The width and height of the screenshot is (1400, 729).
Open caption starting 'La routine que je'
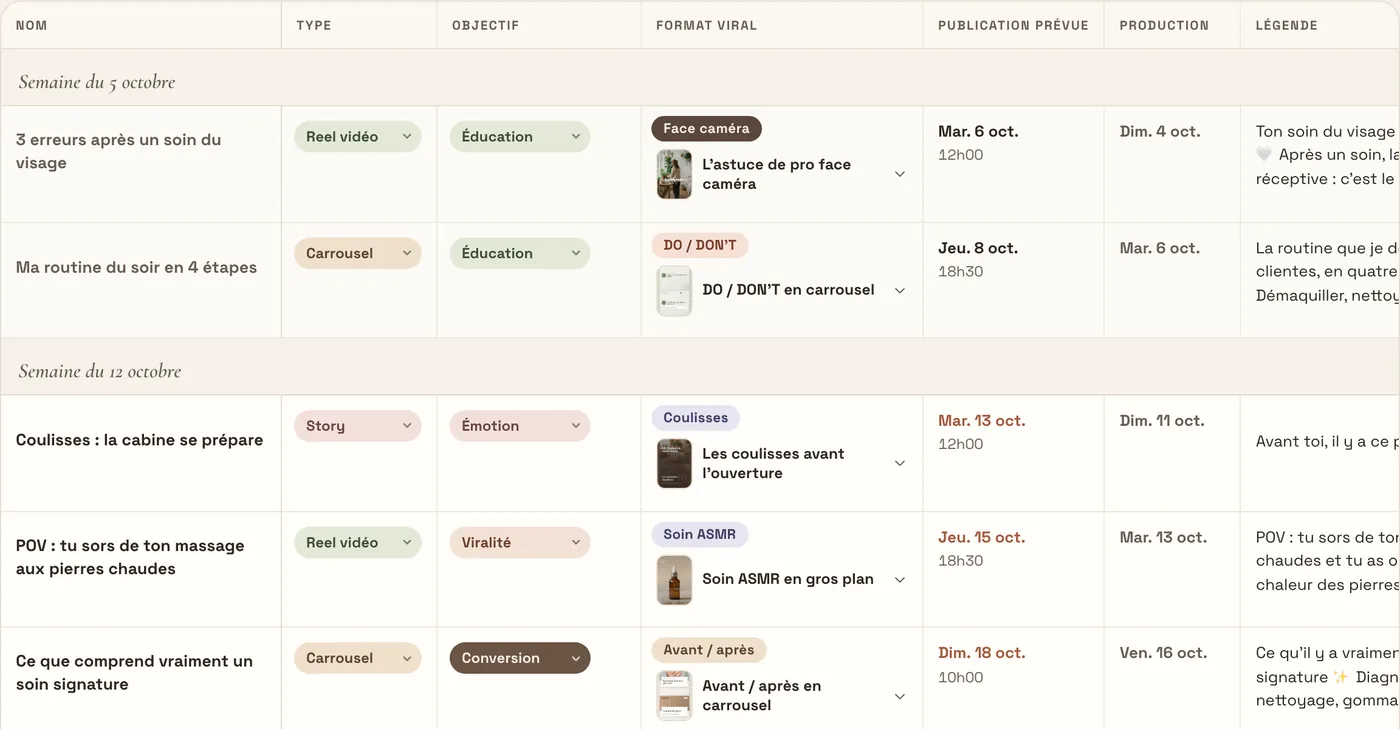pos(1326,271)
